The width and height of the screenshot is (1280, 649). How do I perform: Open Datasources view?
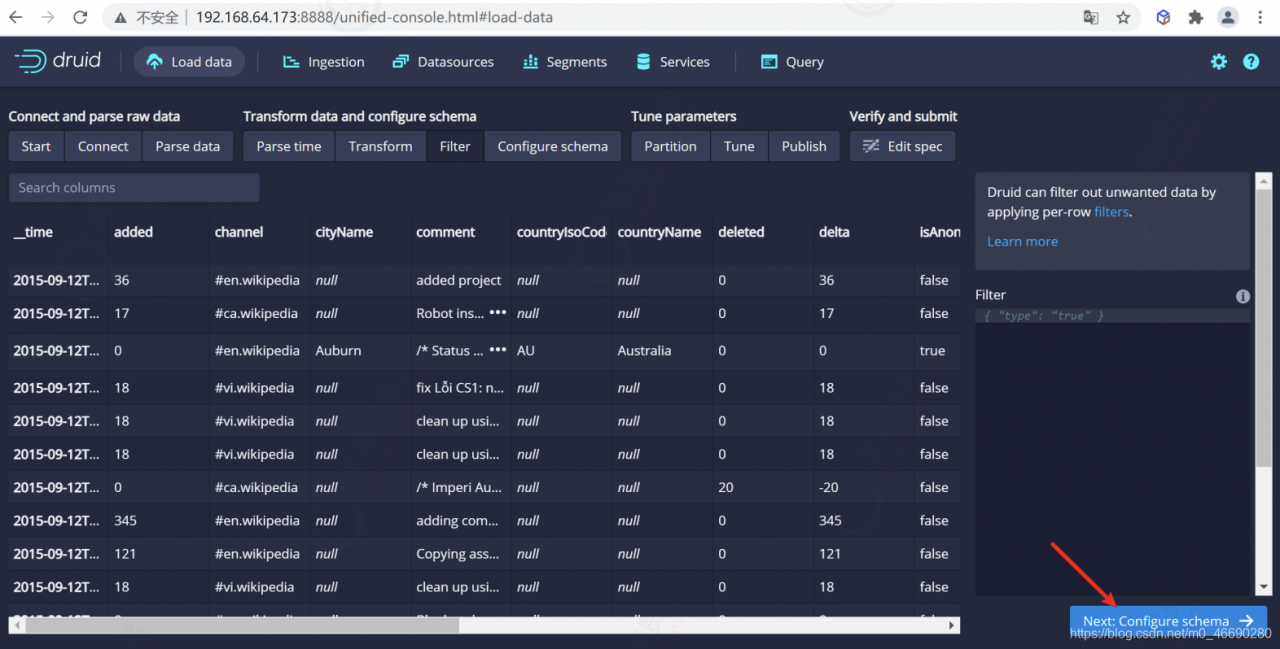point(443,62)
